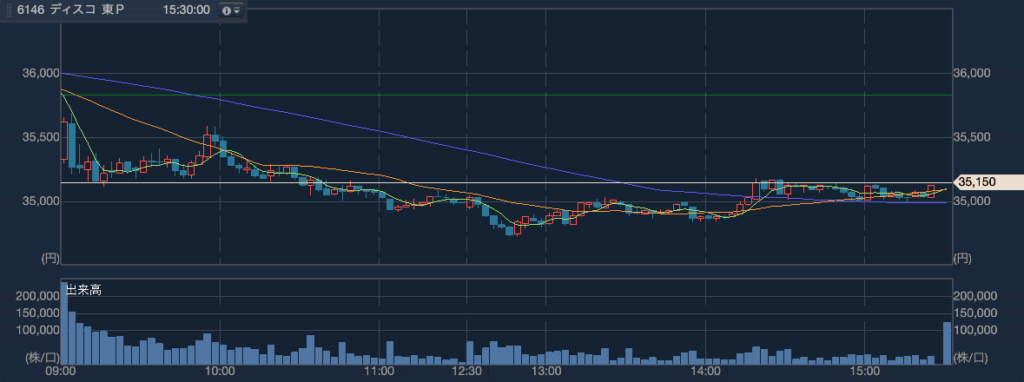The width and height of the screenshot is (1024, 382).
Task: Click the 10:00 time axis label
Action: [220, 372]
